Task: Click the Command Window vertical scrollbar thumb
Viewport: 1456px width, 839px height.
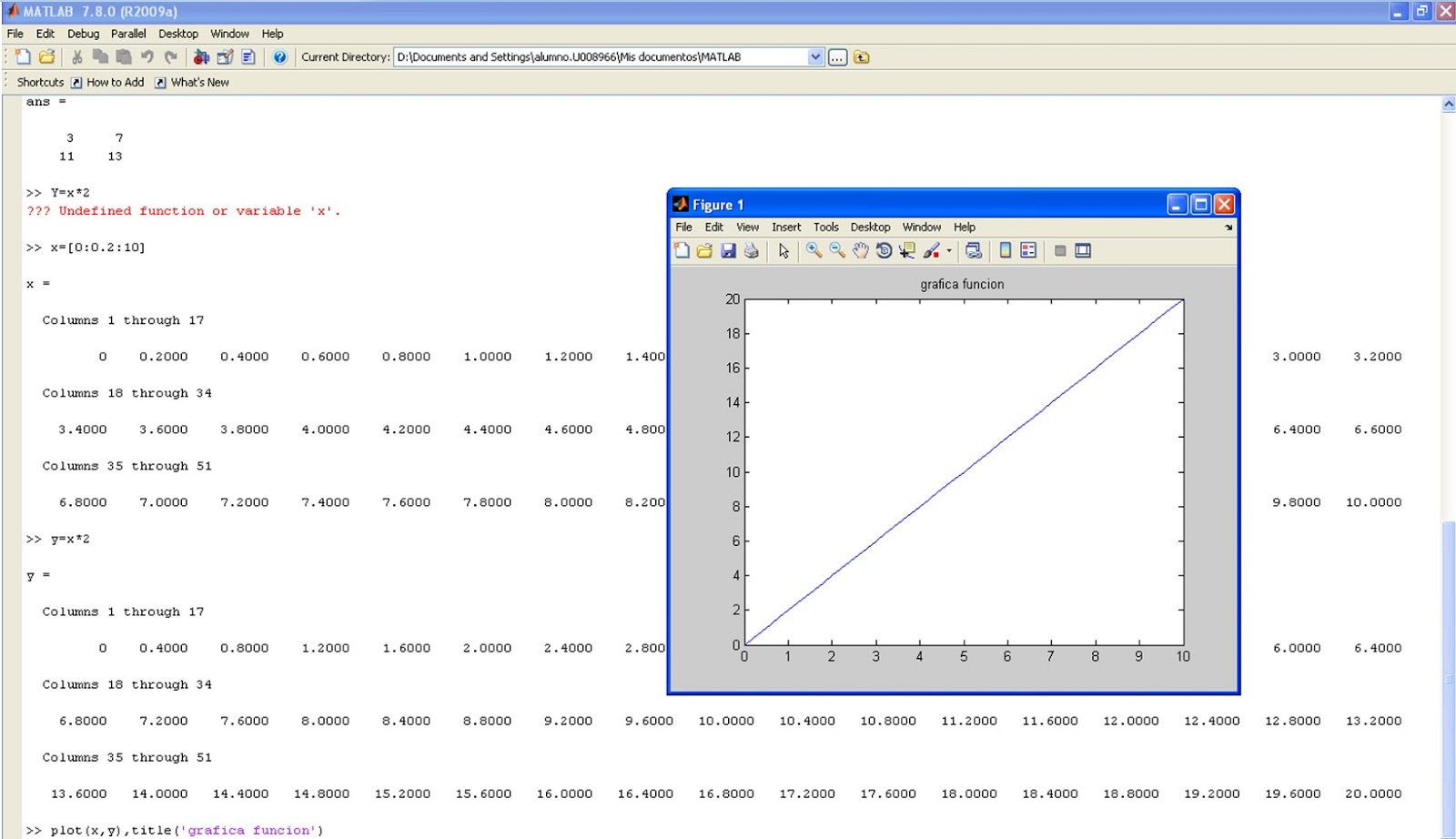Action: click(1448, 678)
